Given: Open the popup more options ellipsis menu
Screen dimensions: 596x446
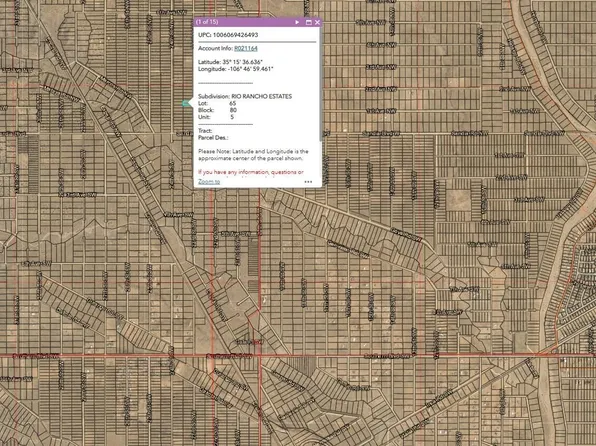Looking at the screenshot, I should coord(308,182).
